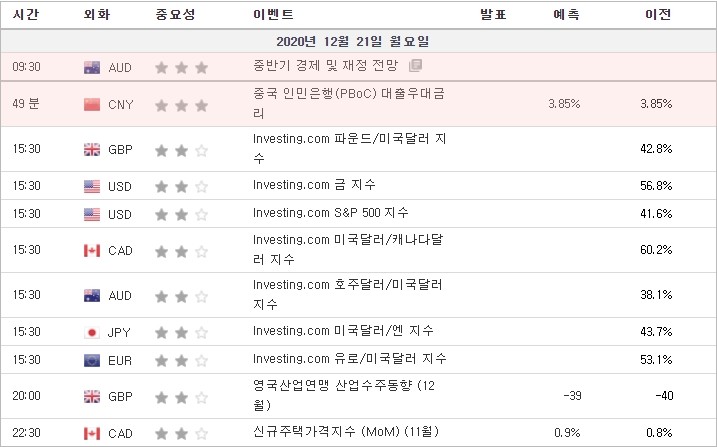Click the China flag icon next to CNY
The height and width of the screenshot is (447, 717).
coord(92,105)
